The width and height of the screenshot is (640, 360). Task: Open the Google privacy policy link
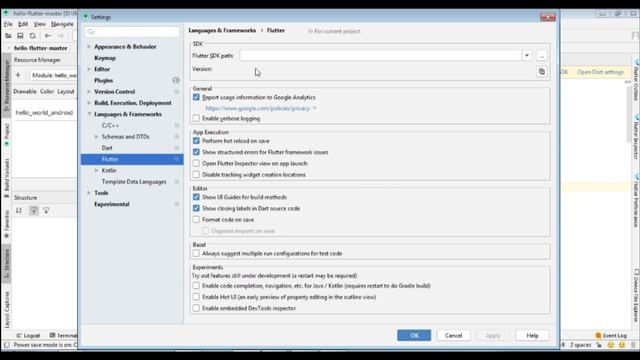click(258, 108)
